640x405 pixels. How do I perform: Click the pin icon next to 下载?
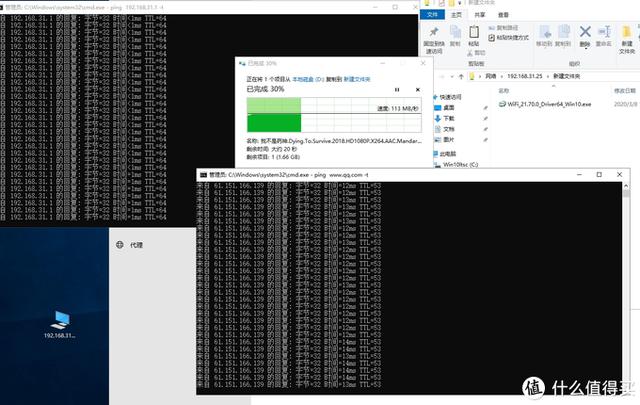pyautogui.click(x=486, y=119)
